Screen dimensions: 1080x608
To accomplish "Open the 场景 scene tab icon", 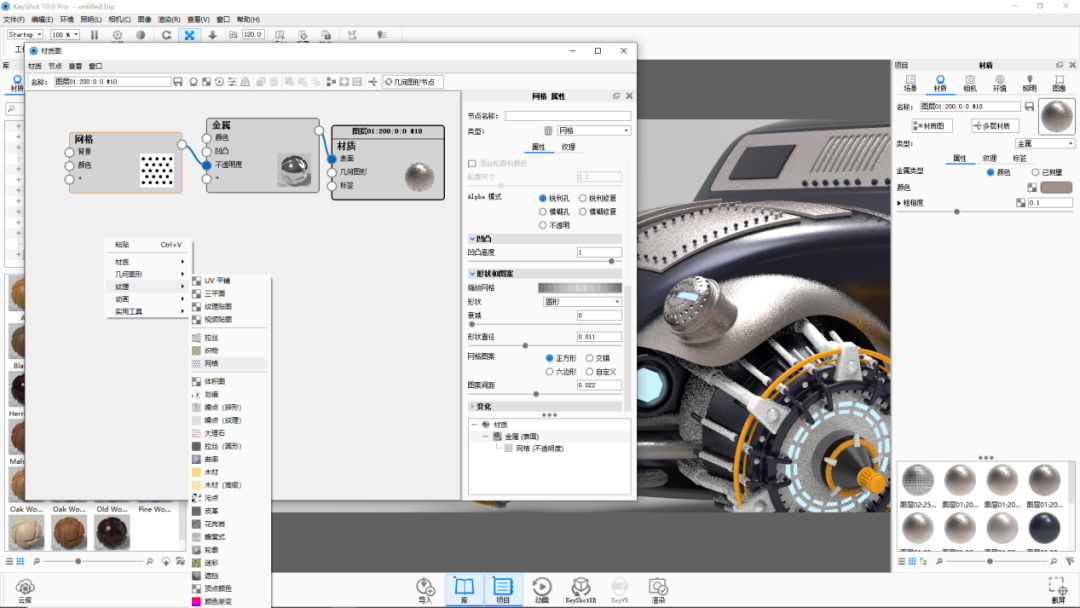I will [911, 83].
